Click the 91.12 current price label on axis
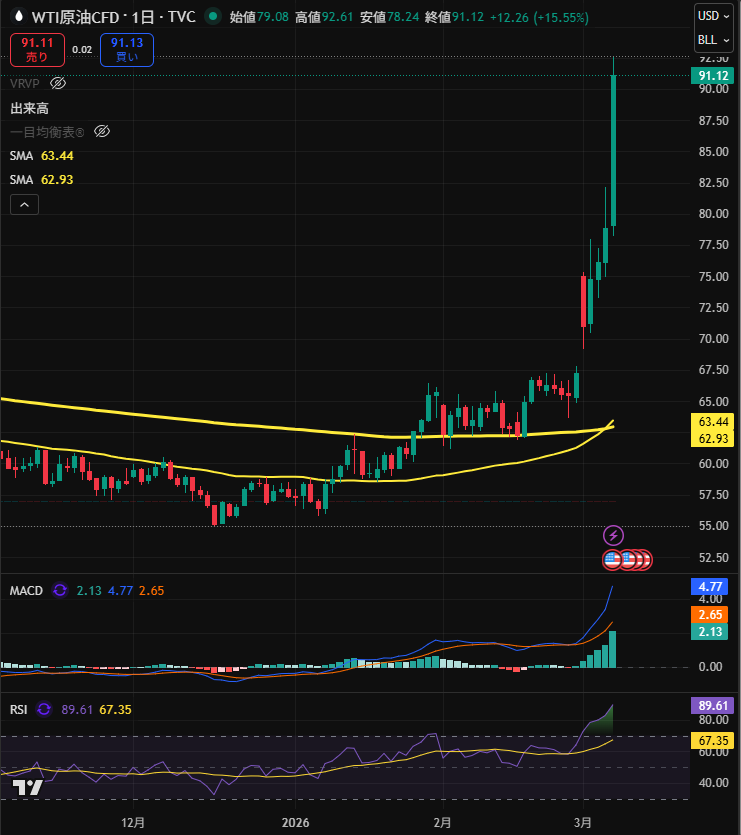 tap(712, 75)
